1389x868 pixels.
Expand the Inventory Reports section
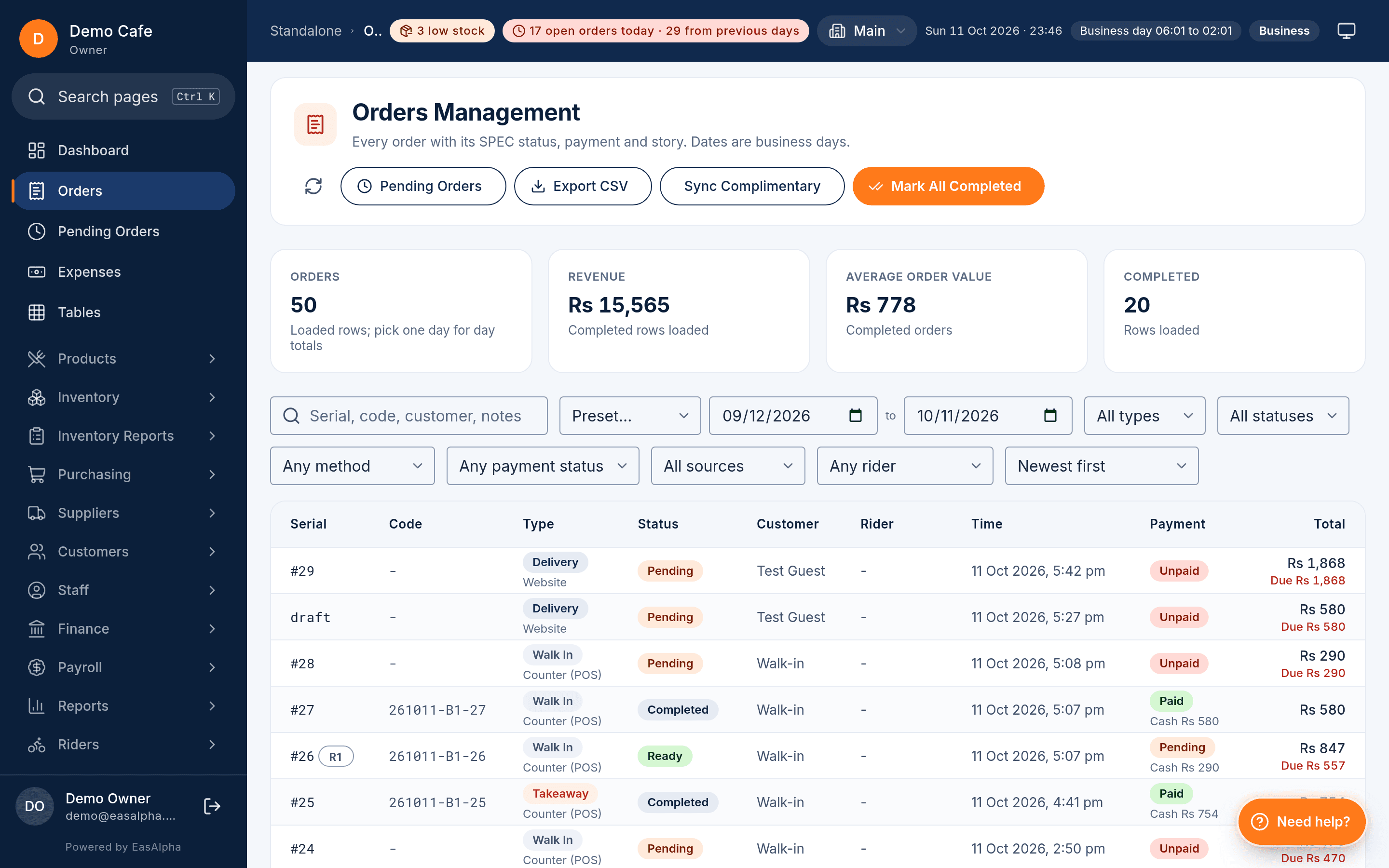[123, 436]
